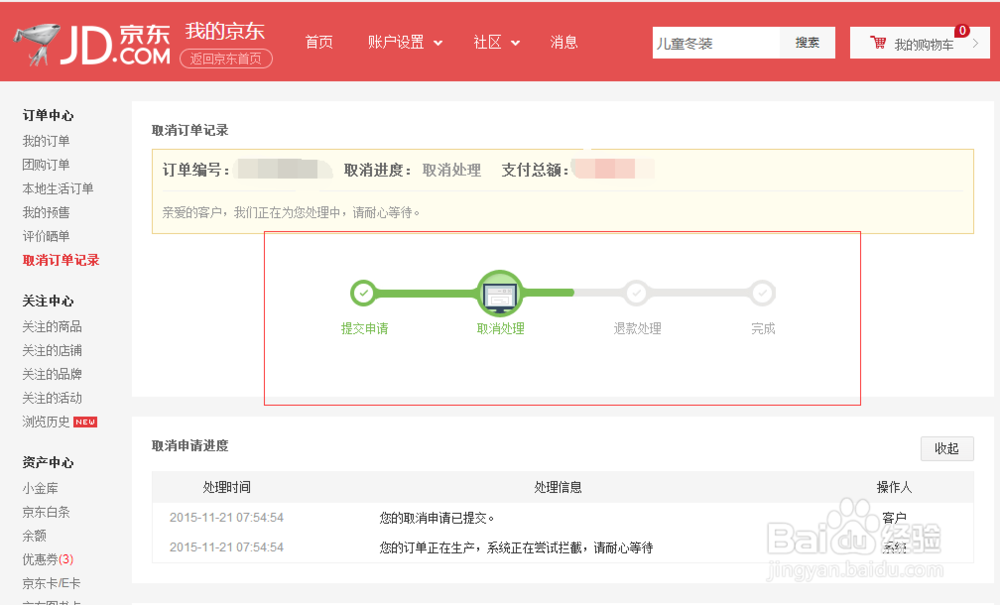Focus the search input field

tap(715, 43)
